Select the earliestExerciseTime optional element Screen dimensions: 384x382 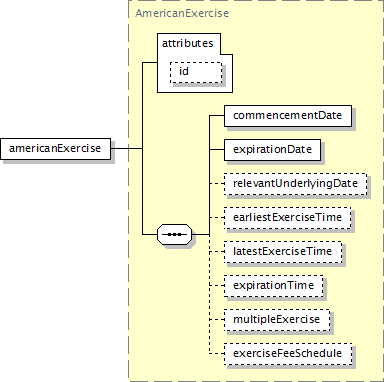[287, 218]
